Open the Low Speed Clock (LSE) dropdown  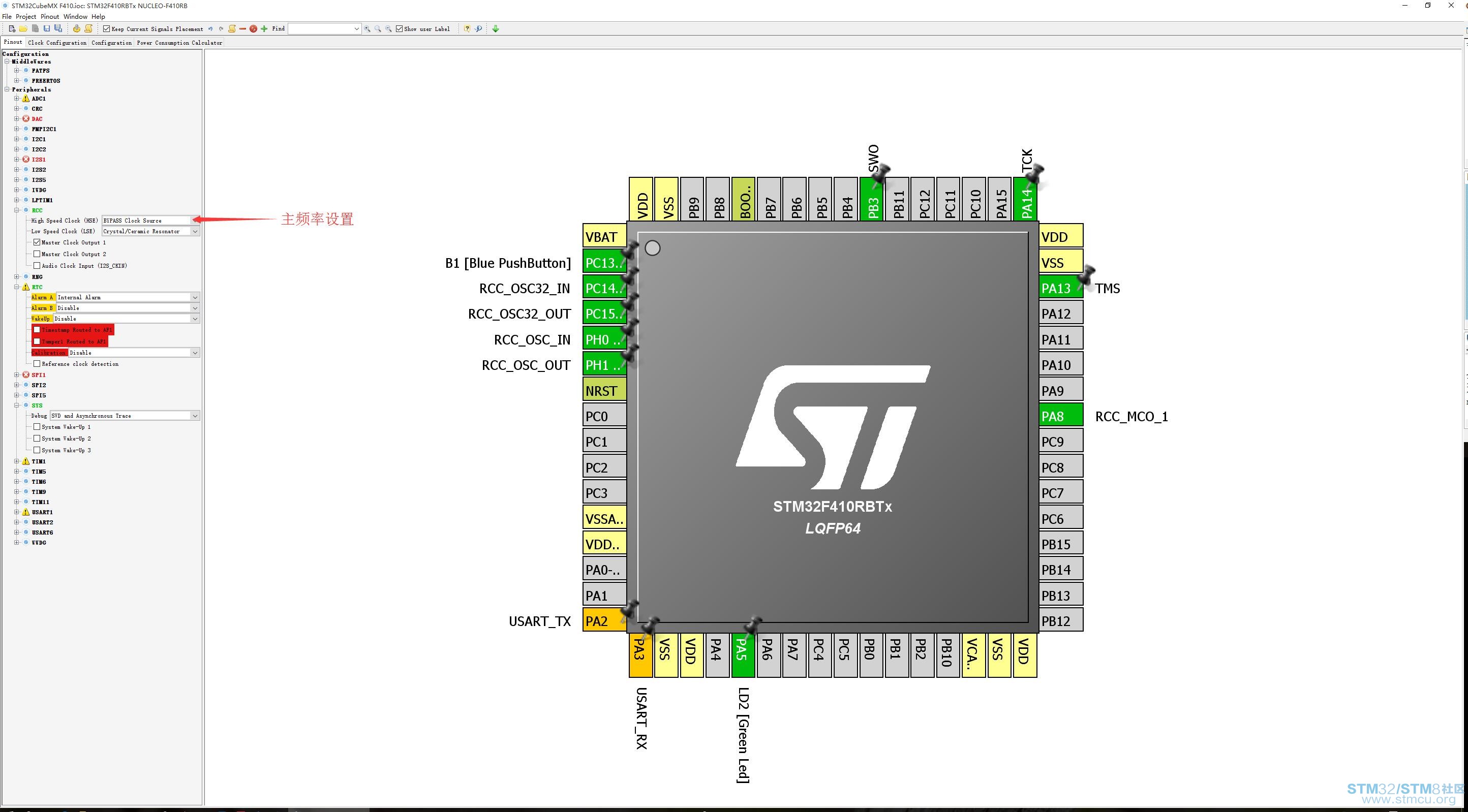[x=150, y=231]
